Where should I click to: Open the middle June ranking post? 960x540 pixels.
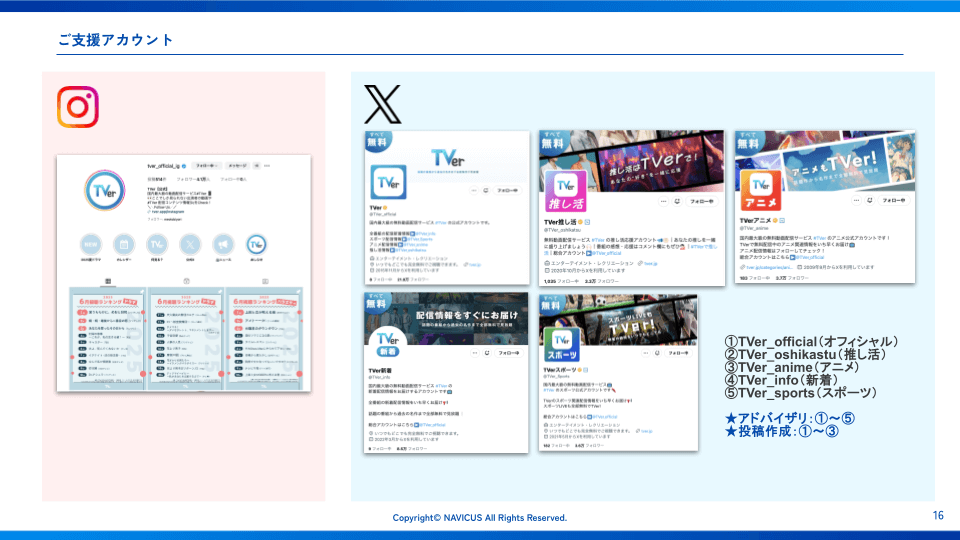pos(186,339)
